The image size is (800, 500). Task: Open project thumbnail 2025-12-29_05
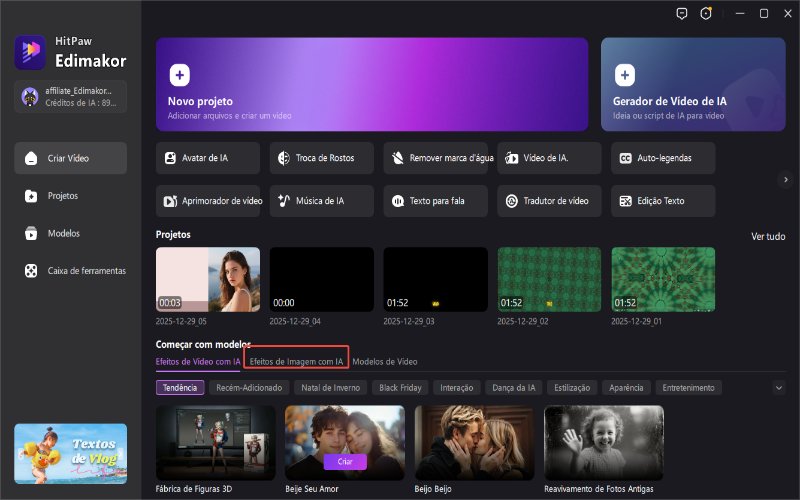point(207,280)
